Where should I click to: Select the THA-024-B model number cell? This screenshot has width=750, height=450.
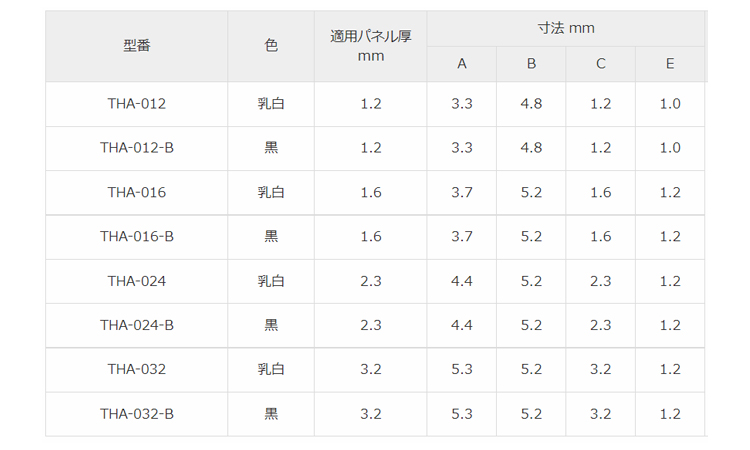(137, 325)
